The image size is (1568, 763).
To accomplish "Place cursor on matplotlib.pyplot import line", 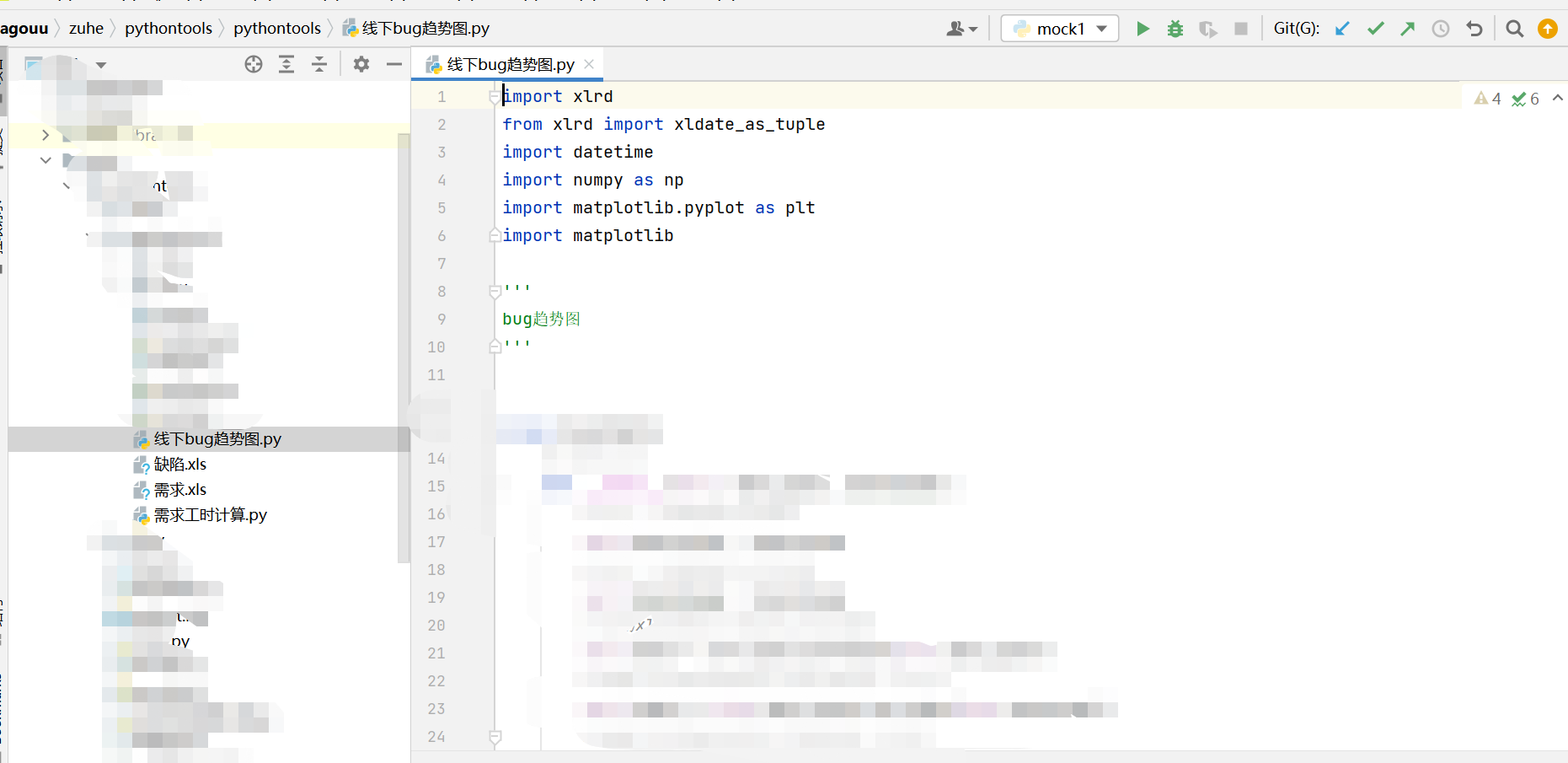I will 659,208.
